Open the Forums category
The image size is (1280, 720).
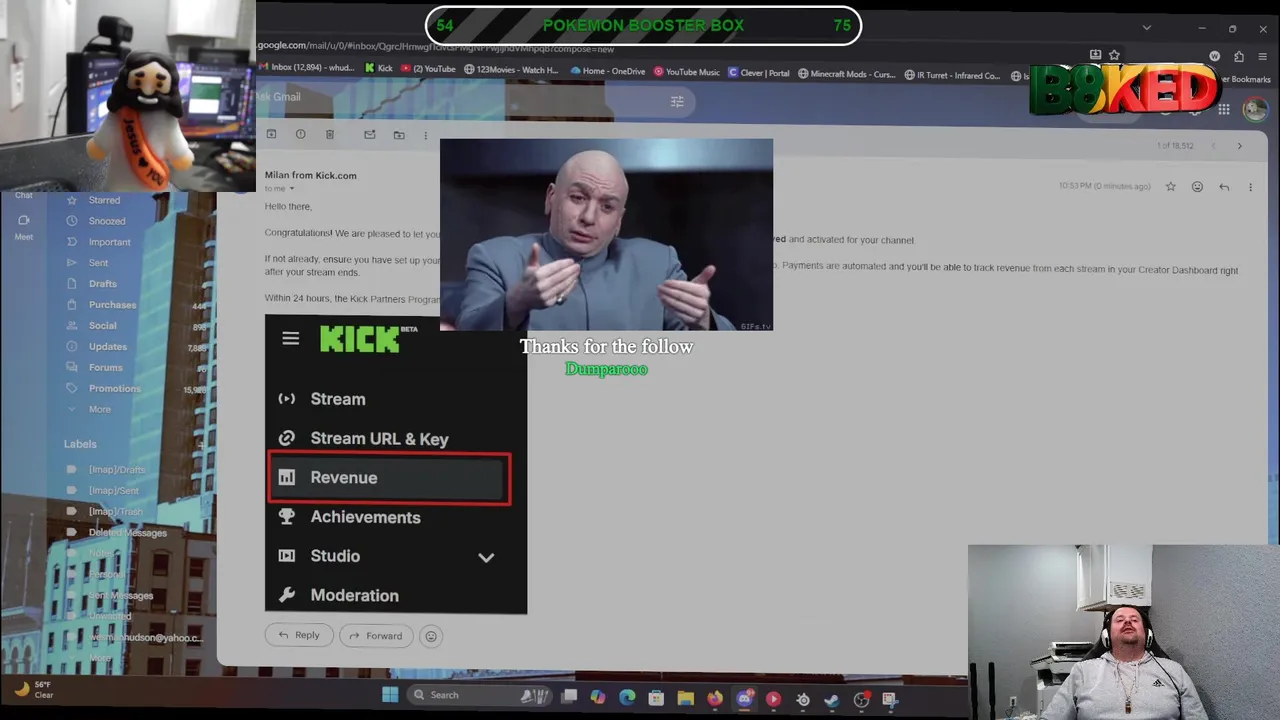tap(105, 368)
